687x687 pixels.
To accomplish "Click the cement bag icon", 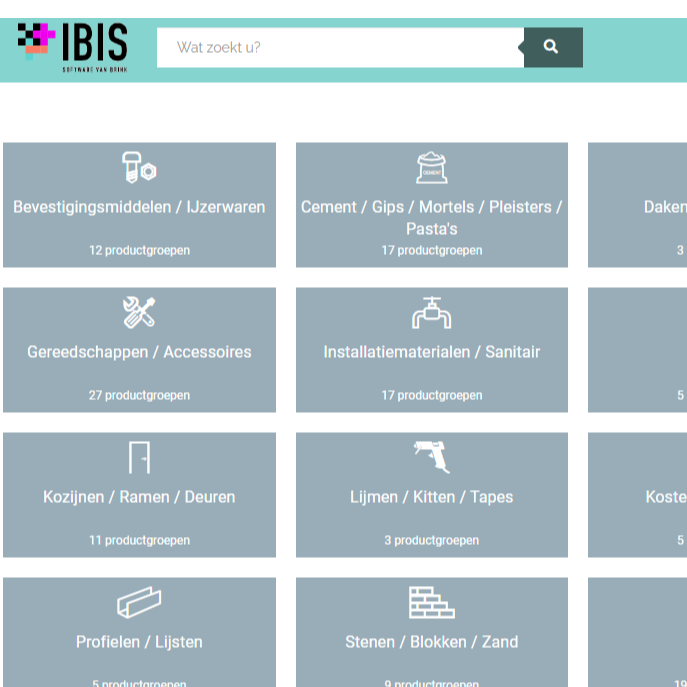I will tap(432, 167).
